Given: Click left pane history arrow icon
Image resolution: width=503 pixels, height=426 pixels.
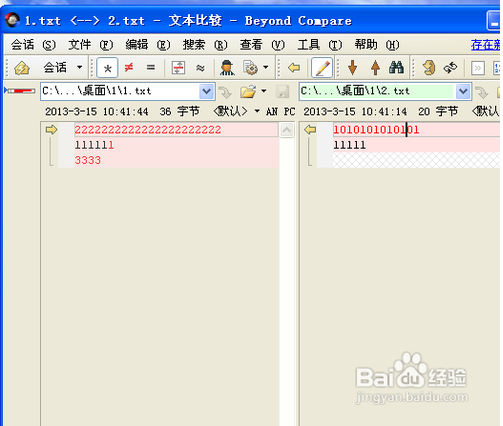Looking at the screenshot, I should pyautogui.click(x=225, y=92).
